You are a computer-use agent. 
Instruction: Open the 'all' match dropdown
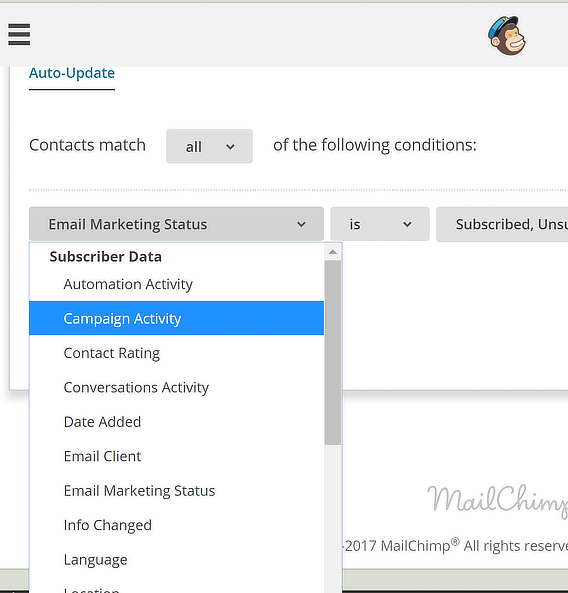[210, 146]
